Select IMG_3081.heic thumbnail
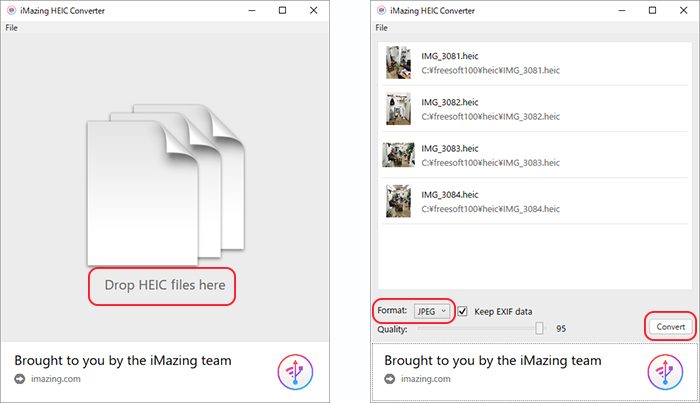This screenshot has width=700, height=403. click(x=398, y=62)
